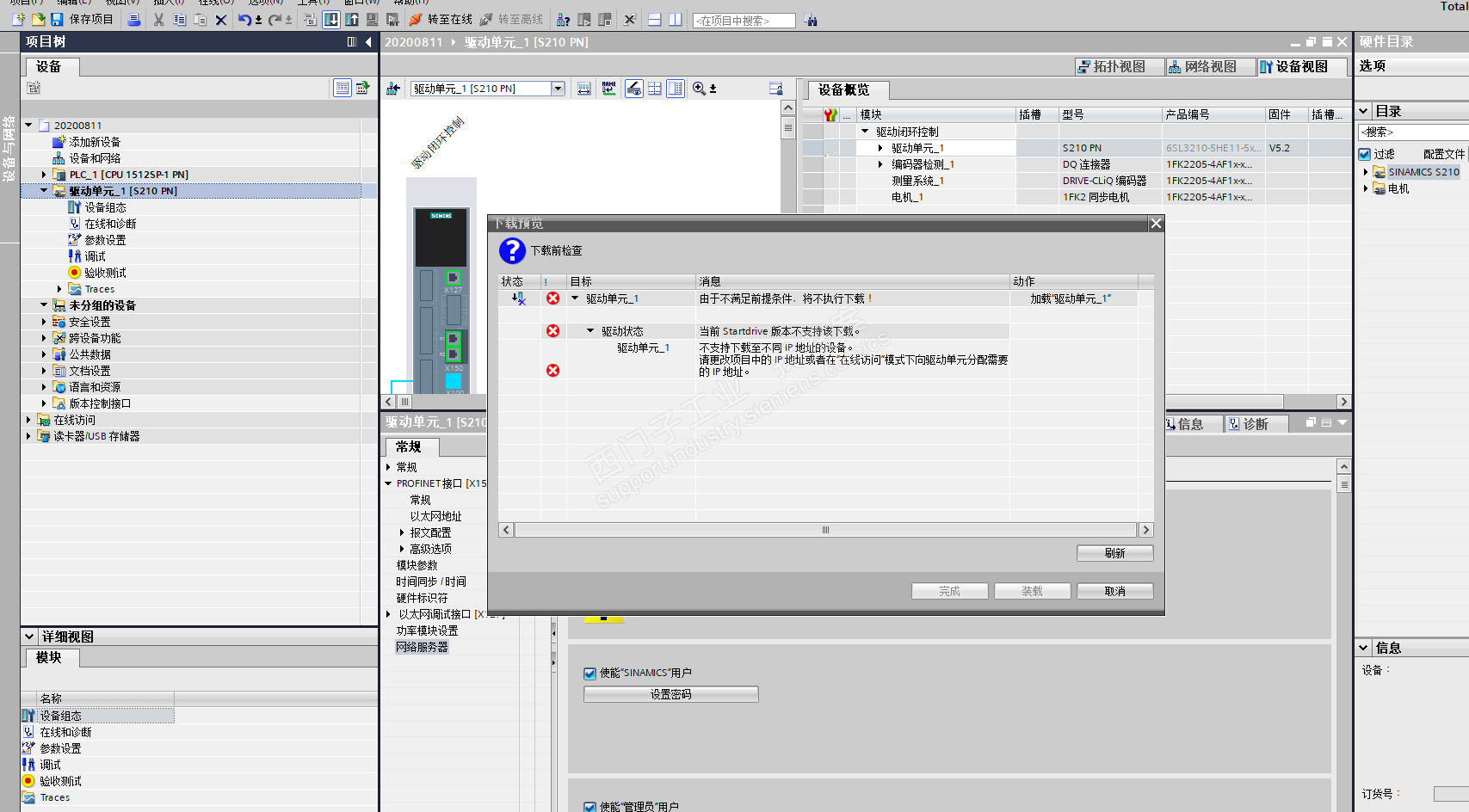Click the show names icon in device view
Viewport: 1469px width, 812px height.
(609, 88)
